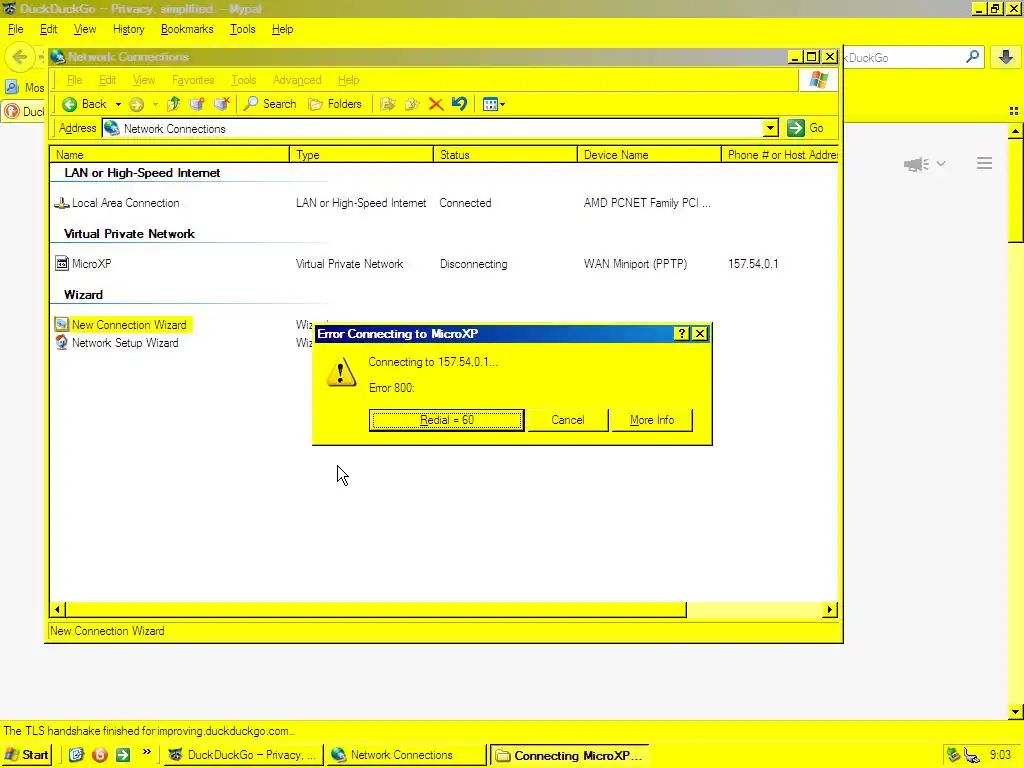Click the Move To folder icon
This screenshot has height=768, width=1024.
click(387, 104)
